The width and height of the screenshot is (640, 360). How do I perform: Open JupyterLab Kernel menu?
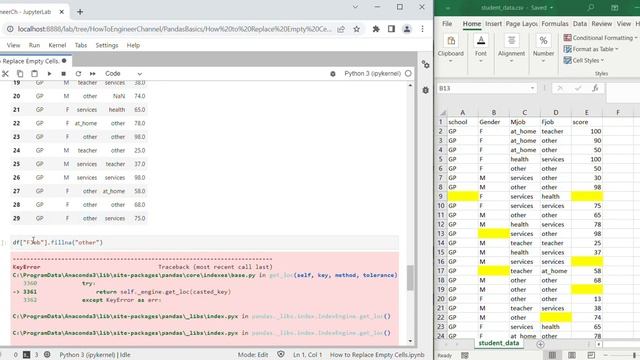[57, 45]
